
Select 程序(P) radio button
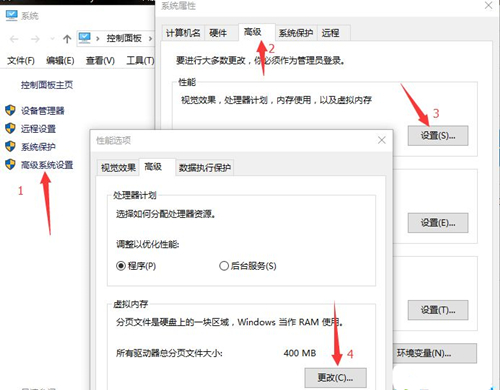point(136,266)
